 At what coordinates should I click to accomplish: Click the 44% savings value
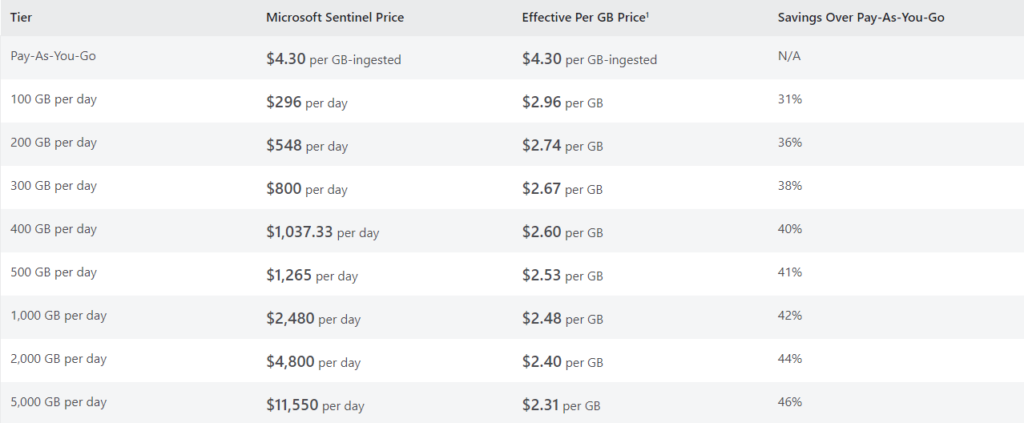point(790,358)
